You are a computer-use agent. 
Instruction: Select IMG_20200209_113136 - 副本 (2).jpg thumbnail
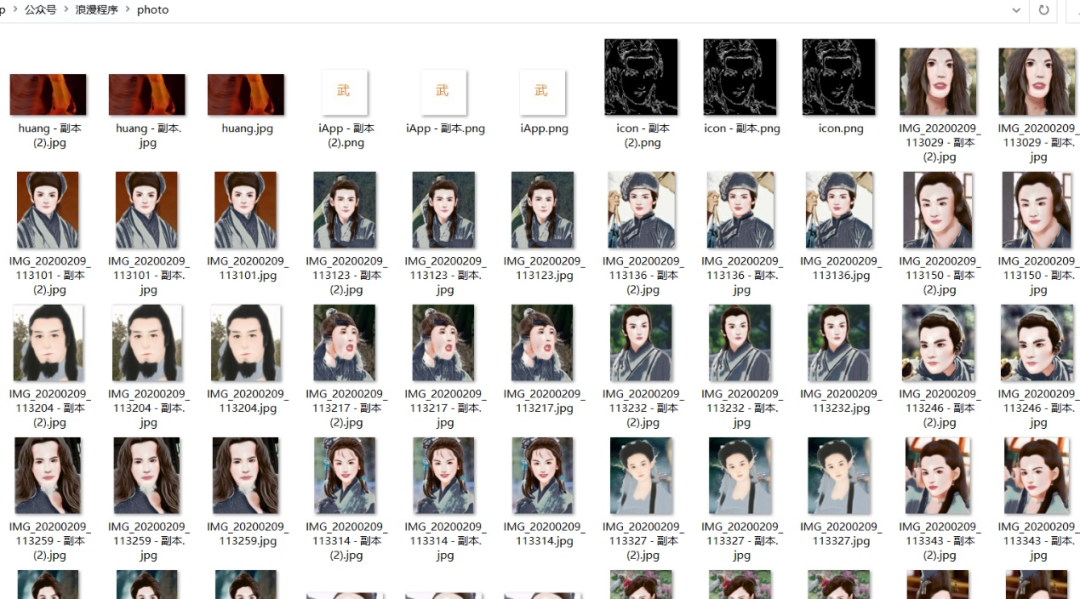pos(641,209)
